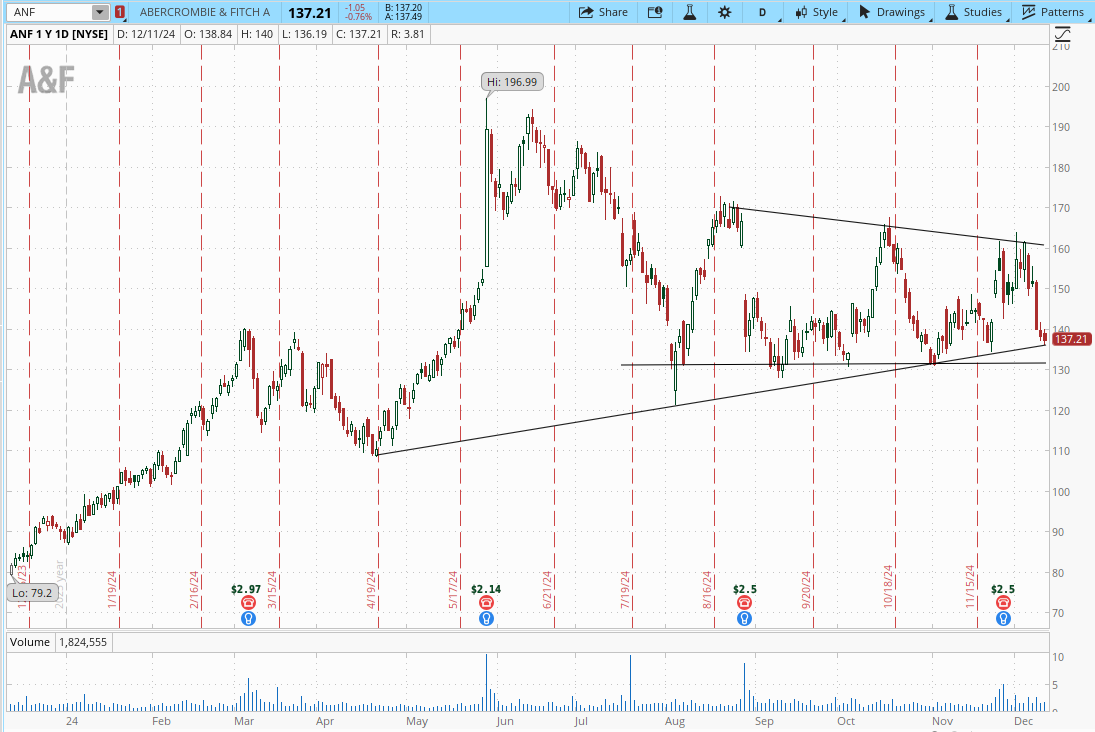Click the Share button
This screenshot has width=1095, height=732.
pyautogui.click(x=604, y=12)
